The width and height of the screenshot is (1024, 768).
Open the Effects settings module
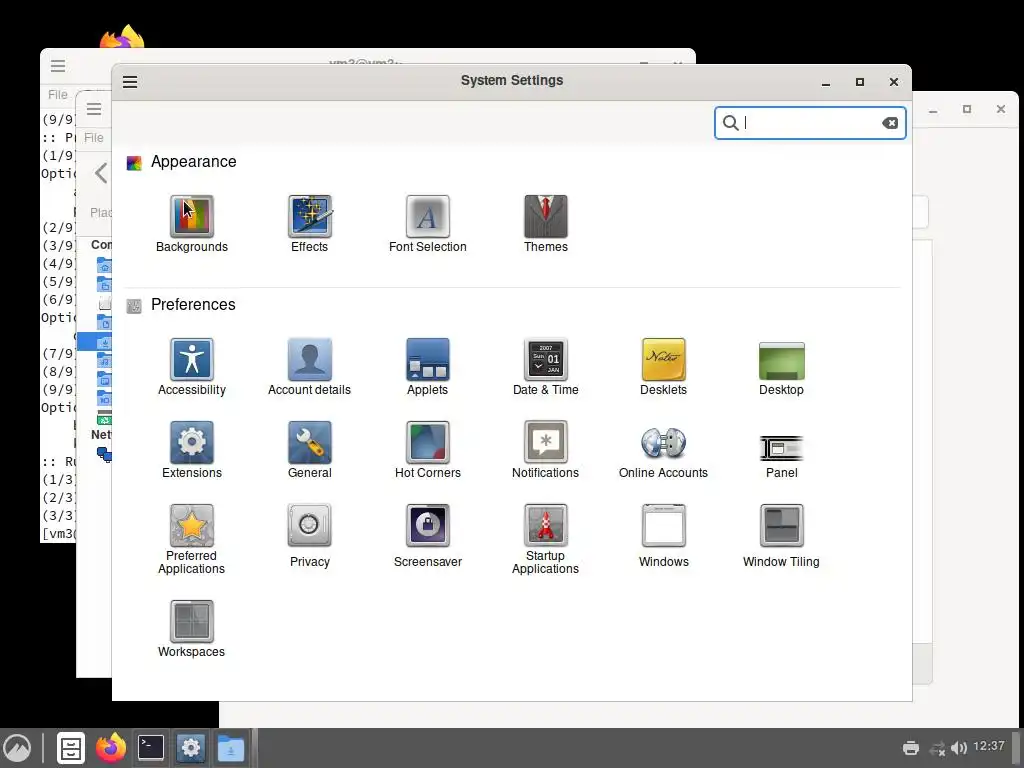(x=310, y=223)
